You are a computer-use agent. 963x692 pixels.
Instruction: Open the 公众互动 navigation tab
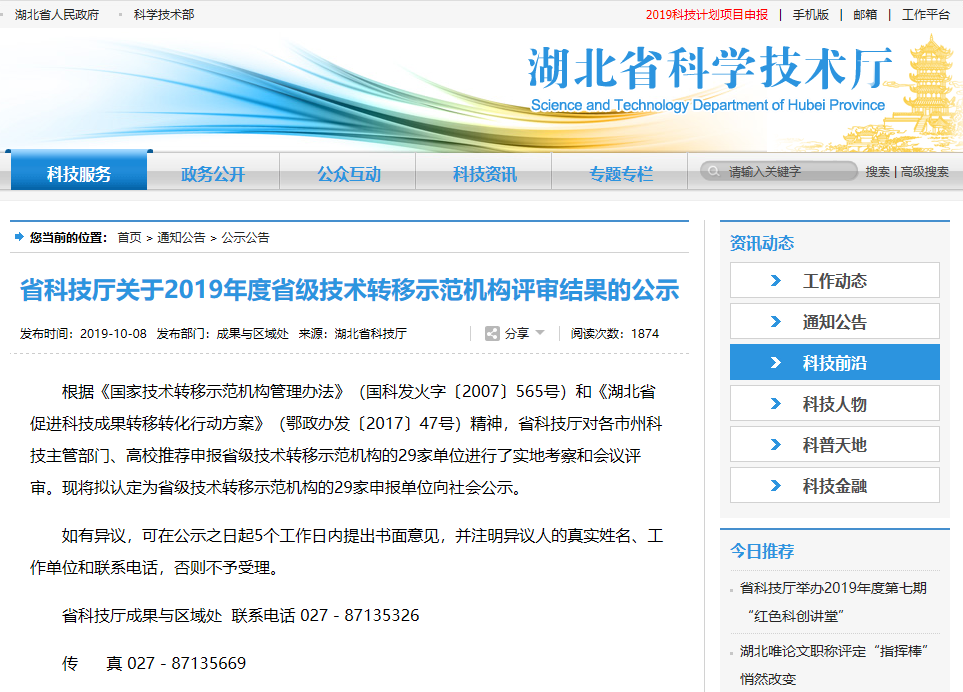[349, 173]
